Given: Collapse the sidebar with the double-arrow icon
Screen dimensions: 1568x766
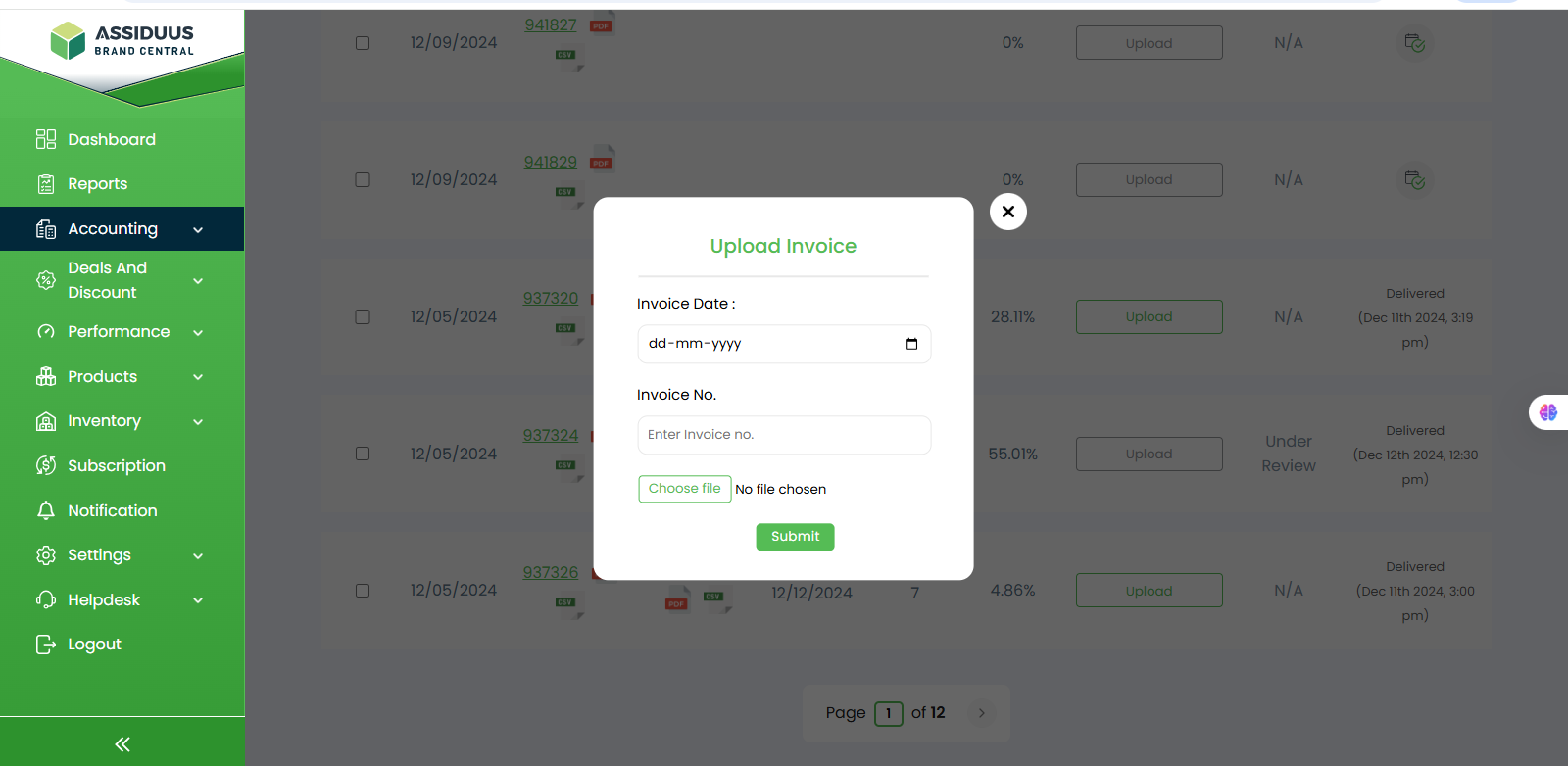Looking at the screenshot, I should (x=122, y=744).
